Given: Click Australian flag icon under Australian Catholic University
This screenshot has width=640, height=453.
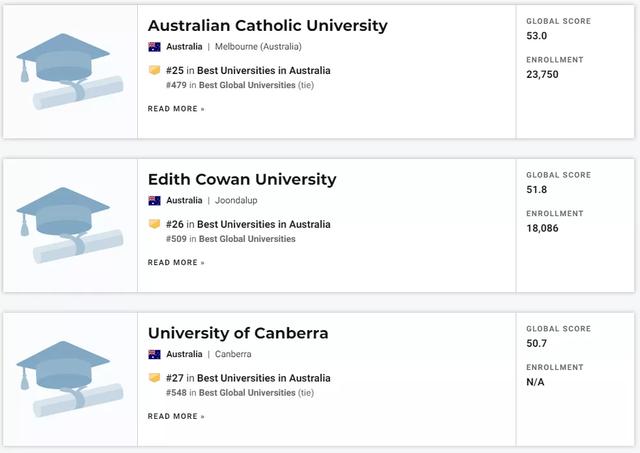Looking at the screenshot, I should click(154, 47).
